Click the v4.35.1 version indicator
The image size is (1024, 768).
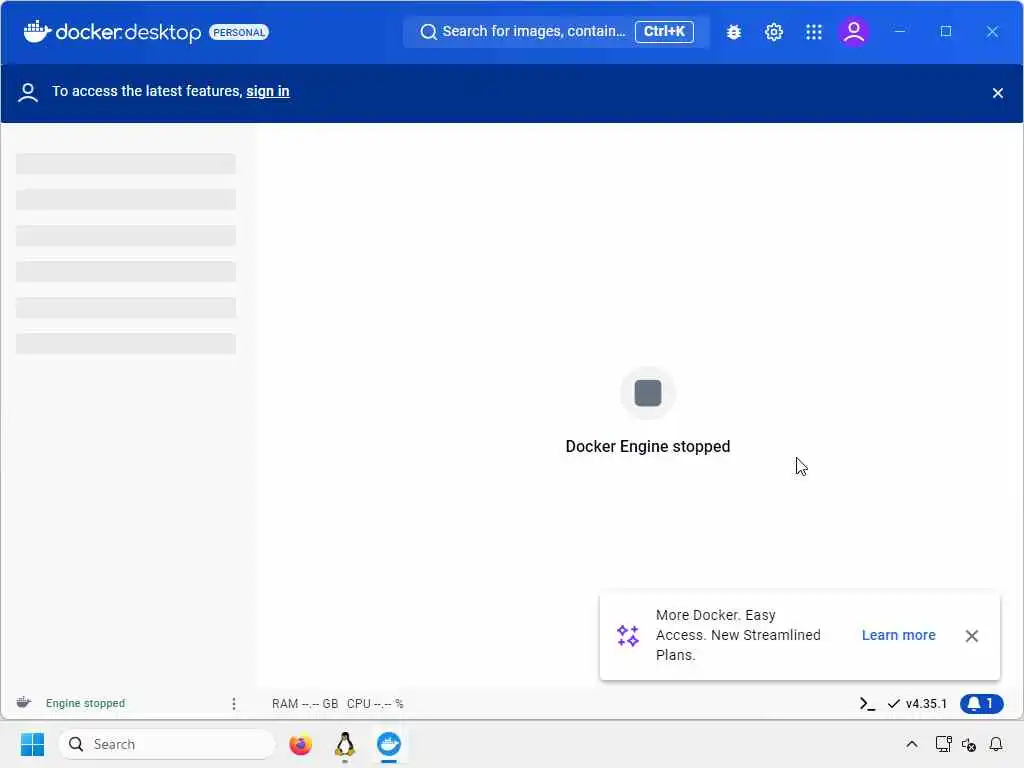[918, 703]
